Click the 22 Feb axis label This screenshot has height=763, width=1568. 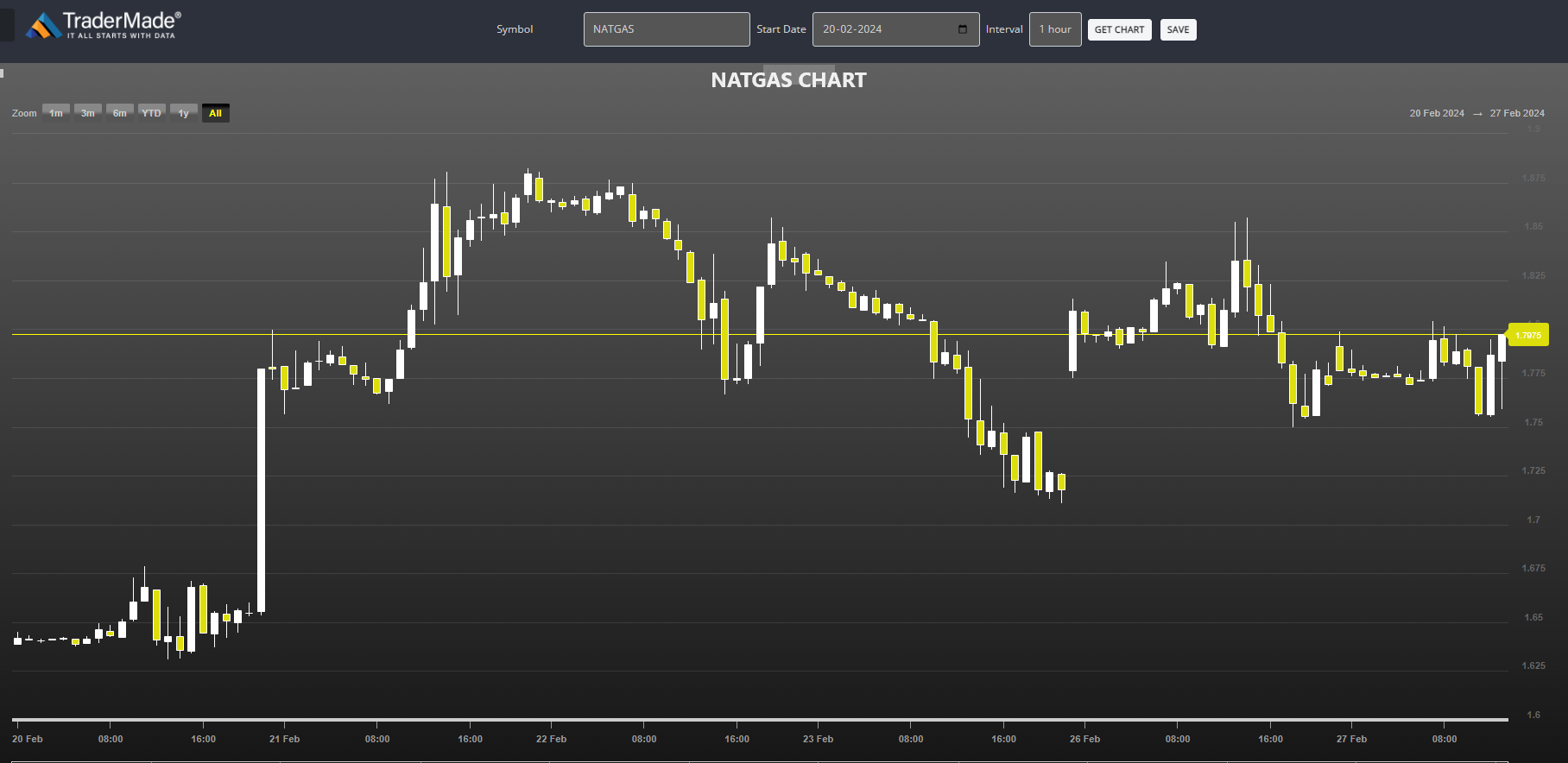551,739
